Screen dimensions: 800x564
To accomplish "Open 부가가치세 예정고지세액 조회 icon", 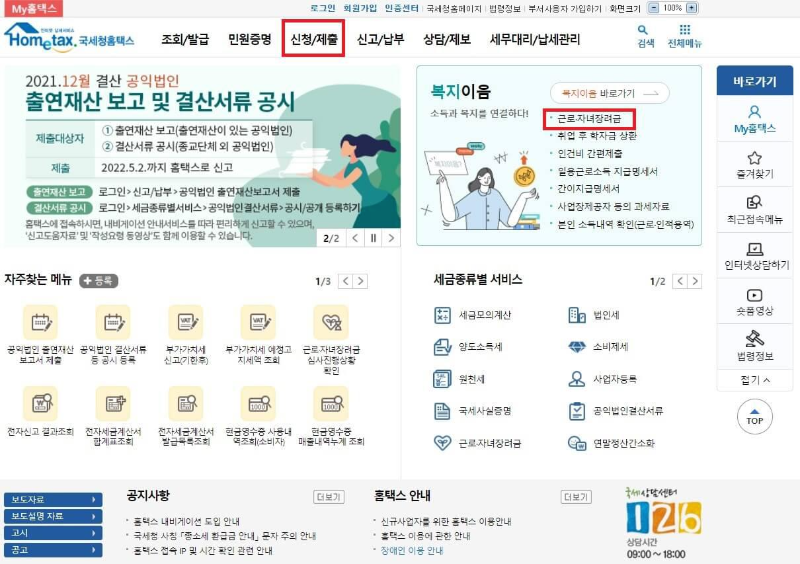I will tap(259, 322).
